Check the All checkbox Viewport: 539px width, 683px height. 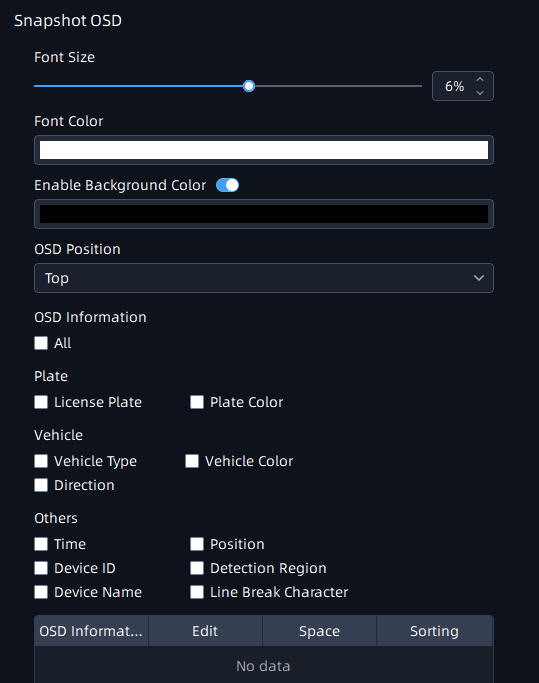tap(41, 343)
